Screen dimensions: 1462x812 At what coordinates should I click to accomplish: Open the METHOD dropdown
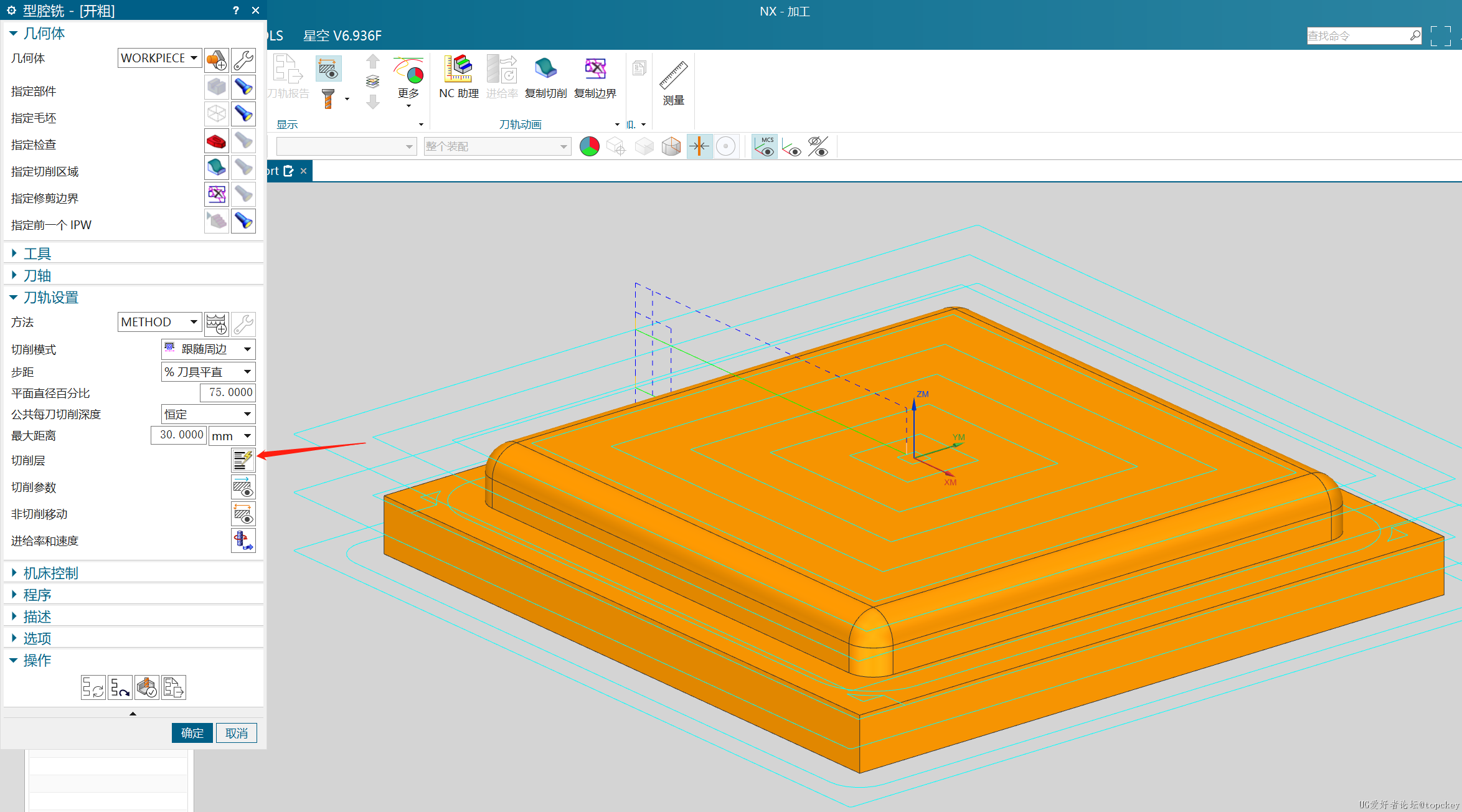(x=160, y=322)
